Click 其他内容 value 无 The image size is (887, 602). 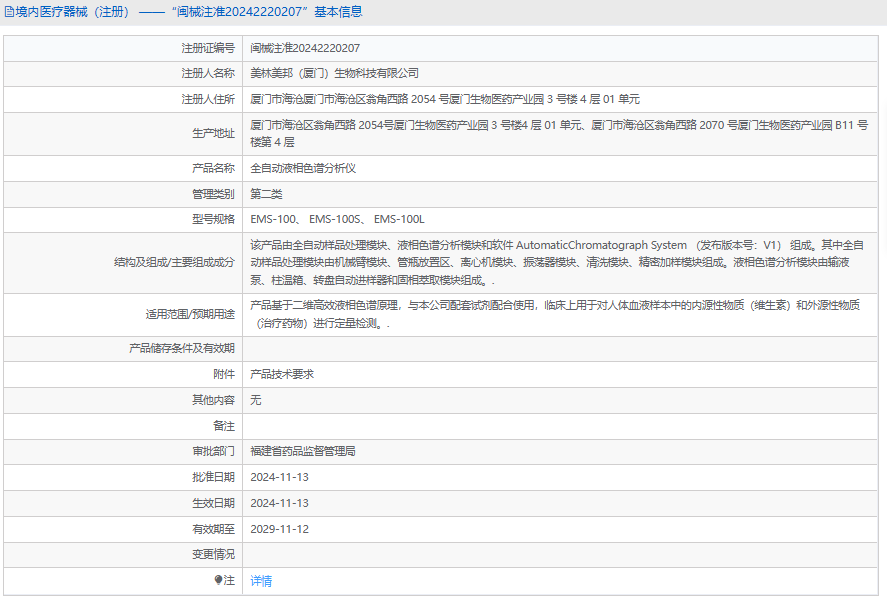pyautogui.click(x=256, y=400)
